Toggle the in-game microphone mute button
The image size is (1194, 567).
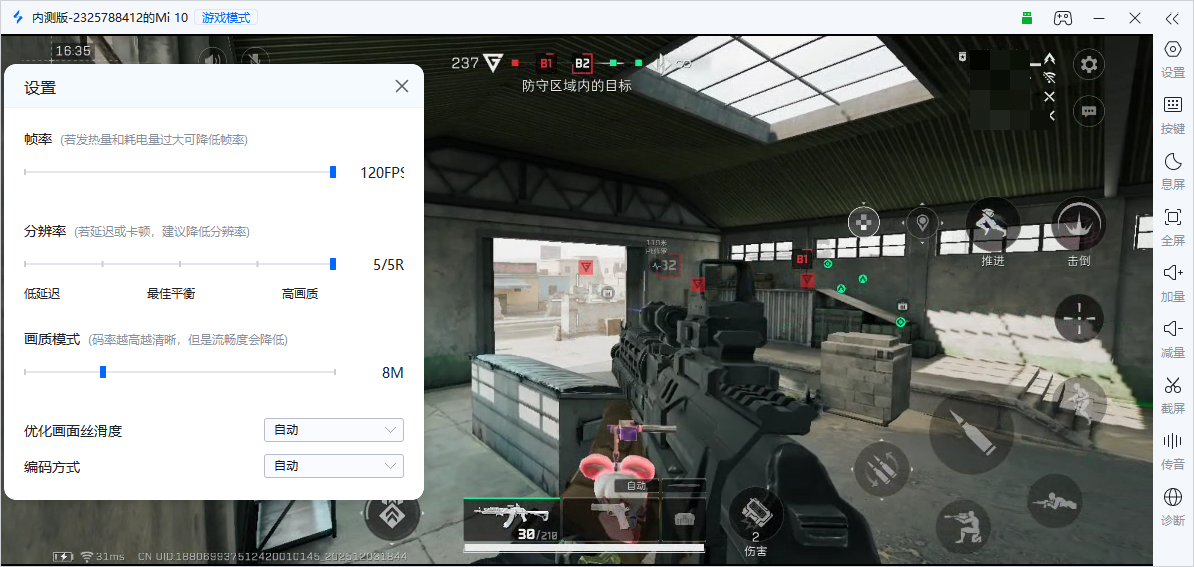pyautogui.click(x=255, y=60)
